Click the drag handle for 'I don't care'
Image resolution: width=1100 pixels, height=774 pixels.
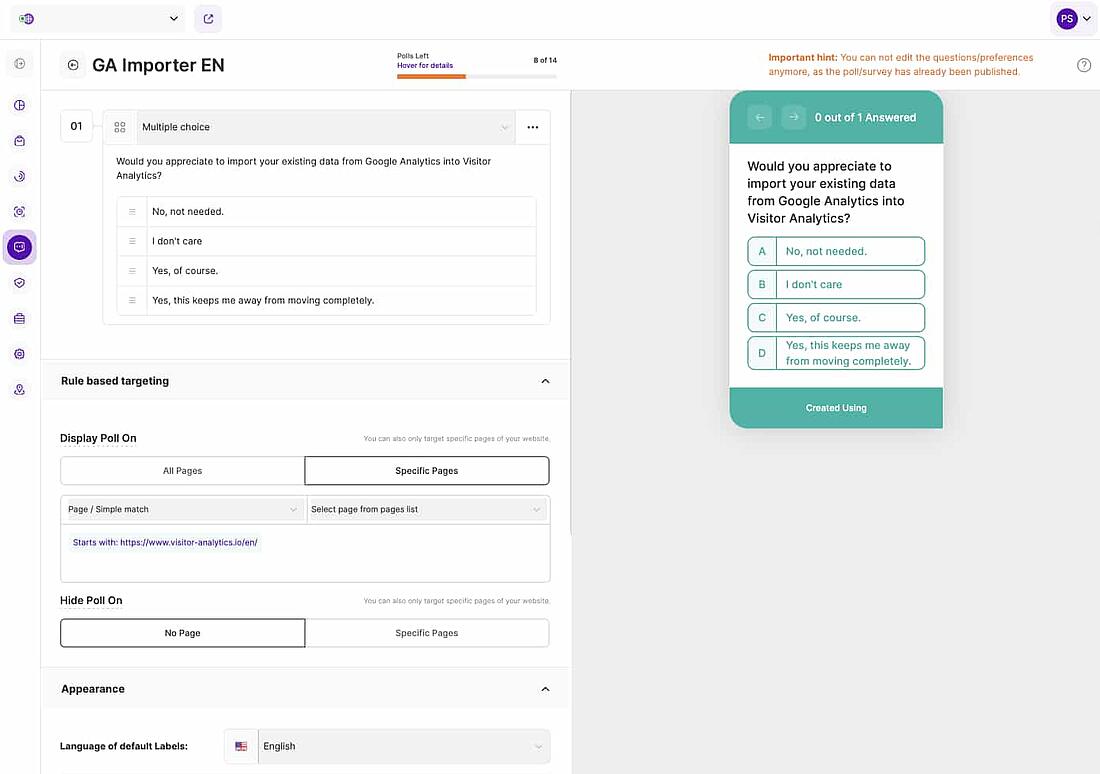(132, 241)
